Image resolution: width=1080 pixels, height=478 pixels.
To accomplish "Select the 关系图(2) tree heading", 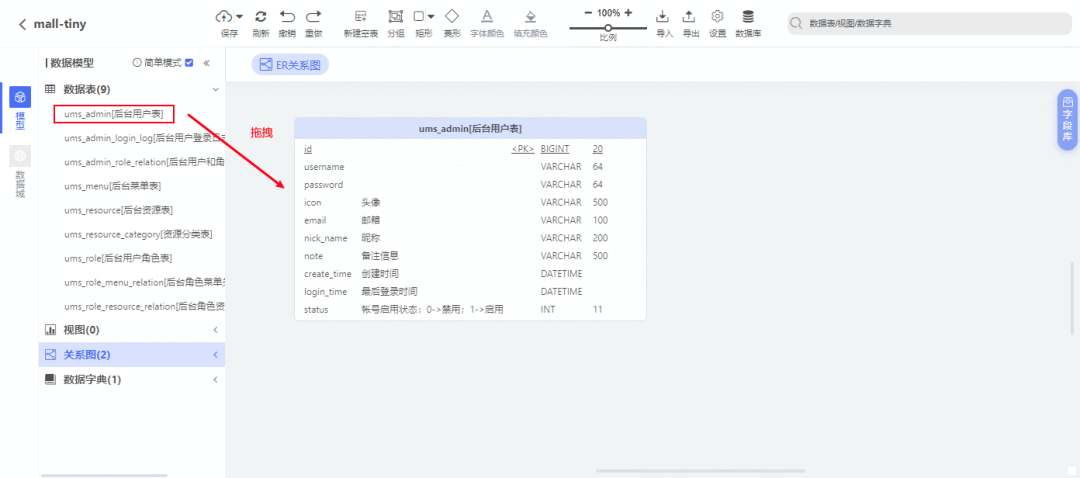I will 87,355.
